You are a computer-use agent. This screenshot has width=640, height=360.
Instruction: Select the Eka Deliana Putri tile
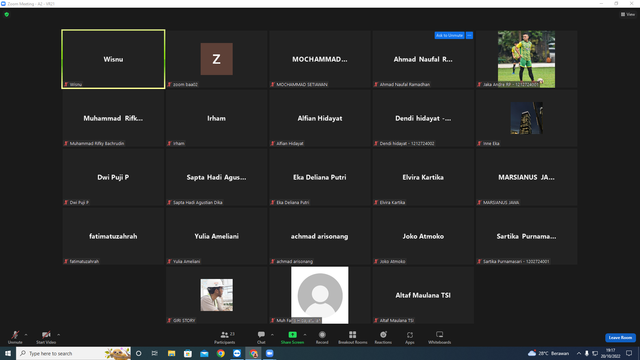point(320,177)
